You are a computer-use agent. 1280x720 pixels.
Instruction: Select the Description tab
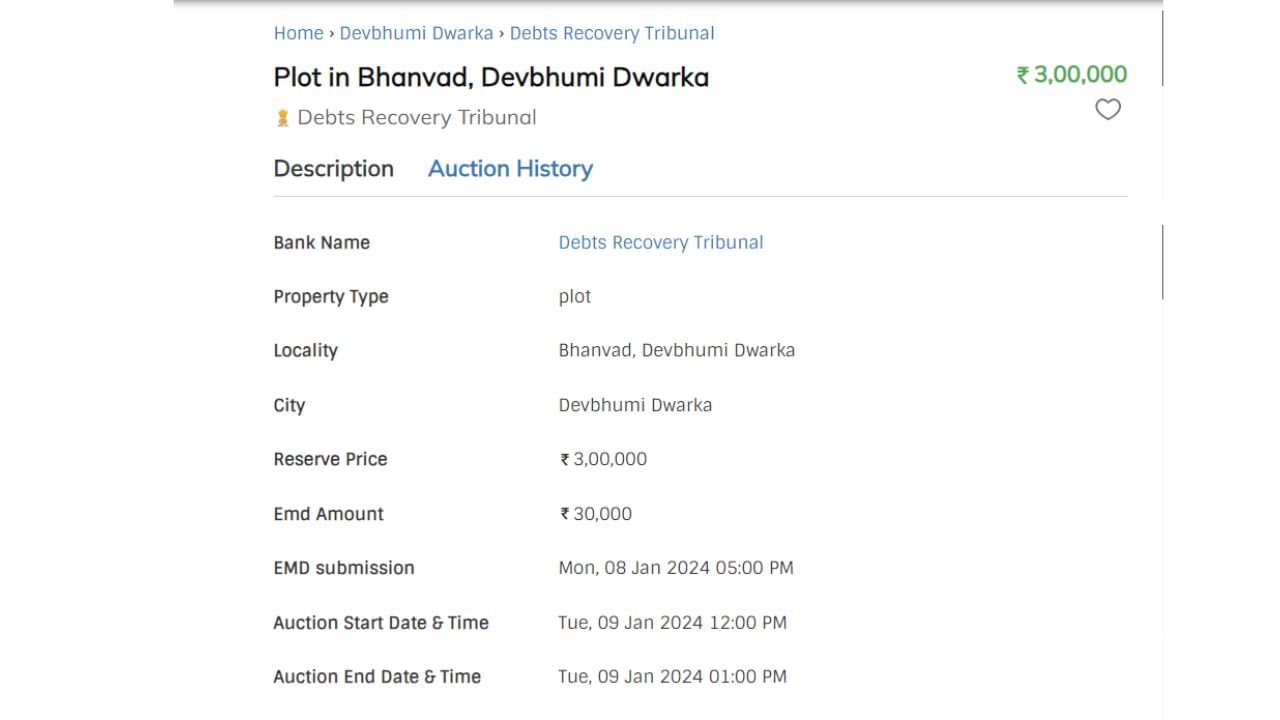click(333, 168)
